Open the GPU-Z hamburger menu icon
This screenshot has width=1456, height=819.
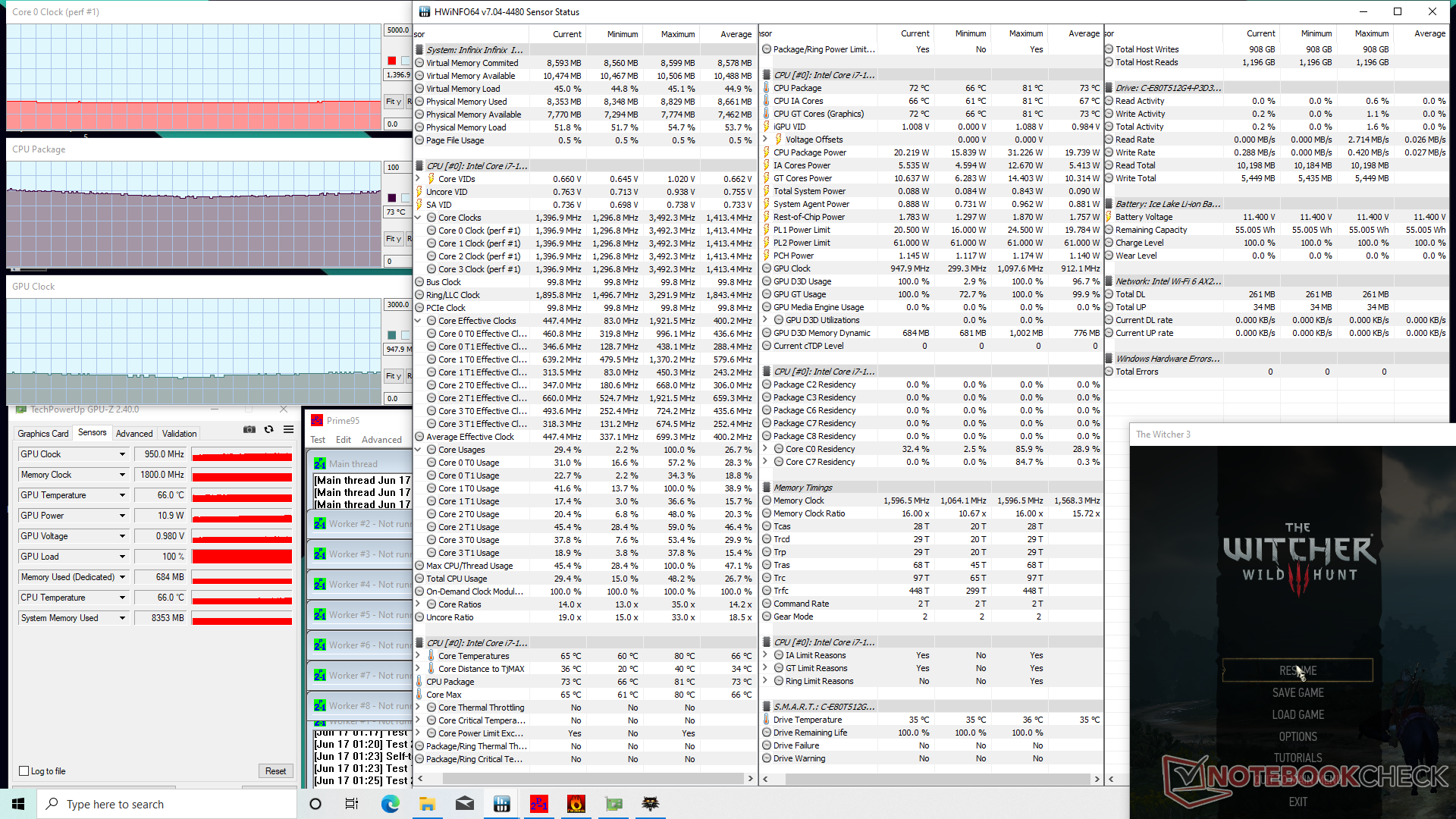(x=288, y=429)
